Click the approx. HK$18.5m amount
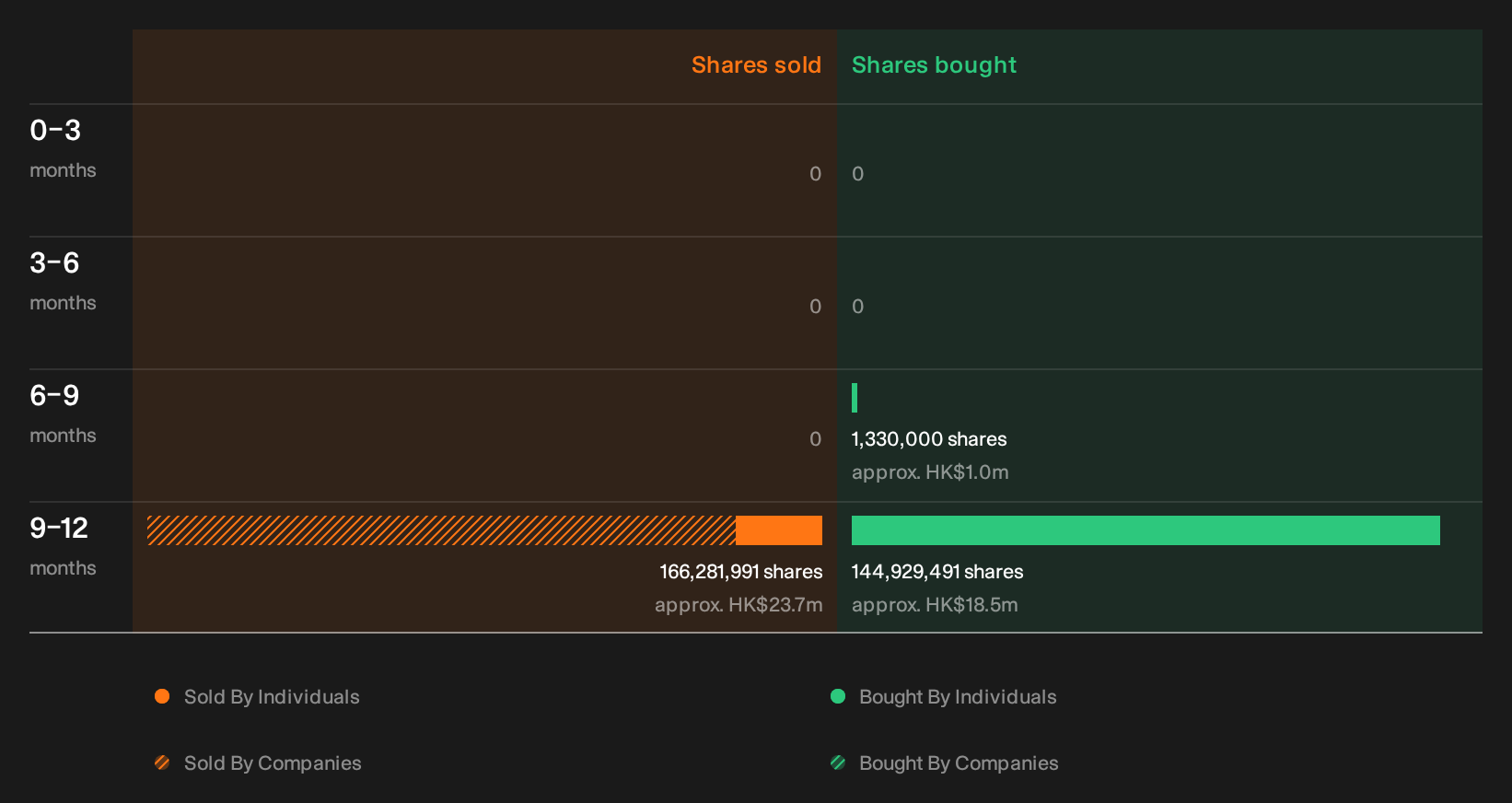 [x=935, y=605]
